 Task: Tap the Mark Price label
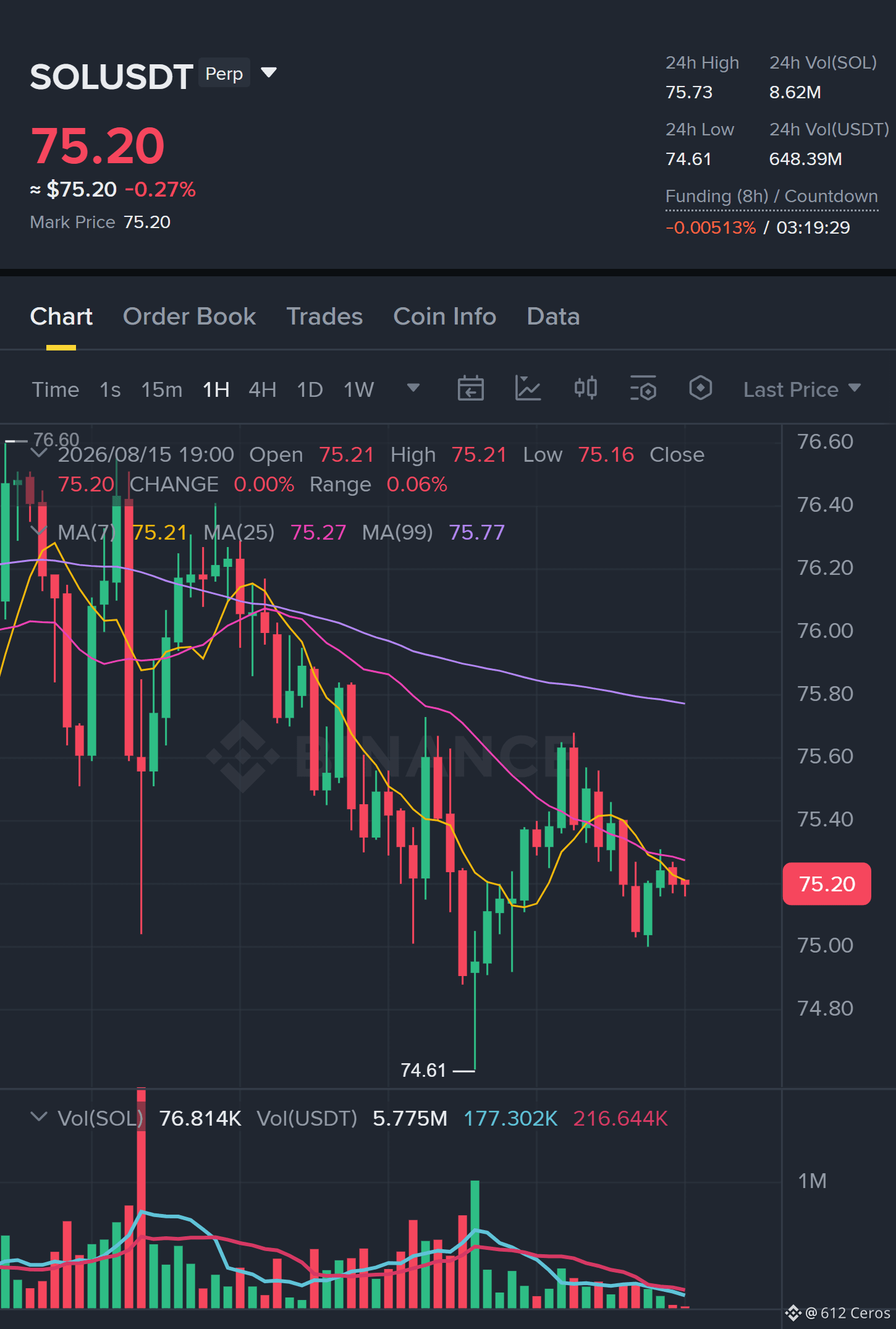pos(72,222)
